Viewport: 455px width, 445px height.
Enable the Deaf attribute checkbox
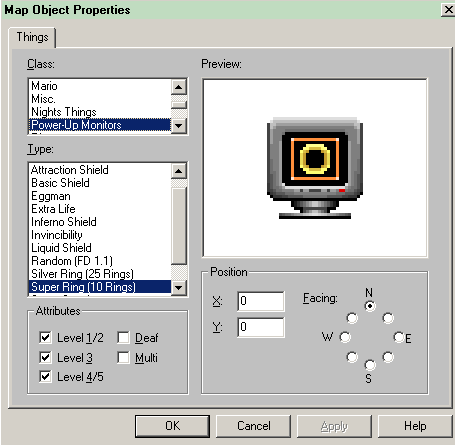tap(123, 337)
